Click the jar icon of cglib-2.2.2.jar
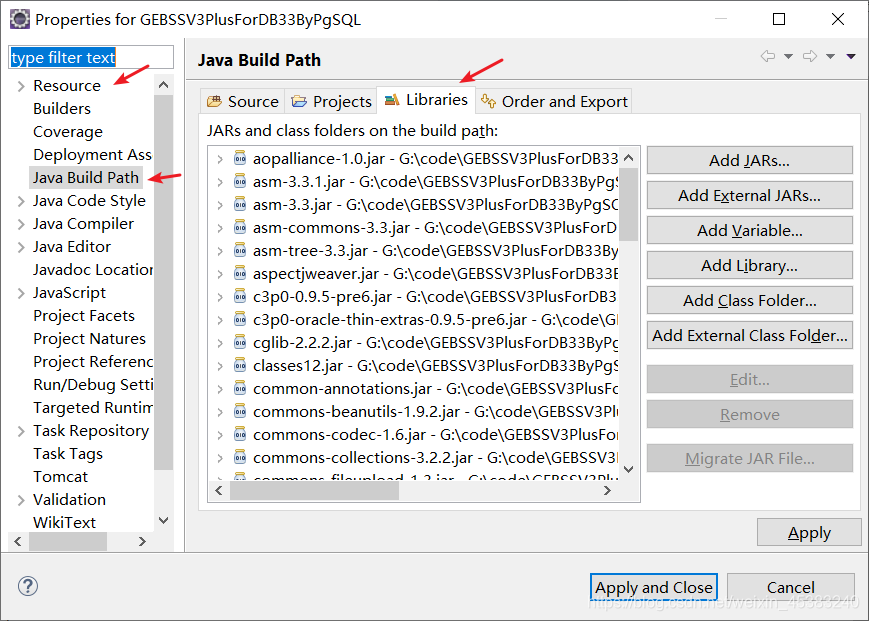The width and height of the screenshot is (869, 621). tap(240, 342)
